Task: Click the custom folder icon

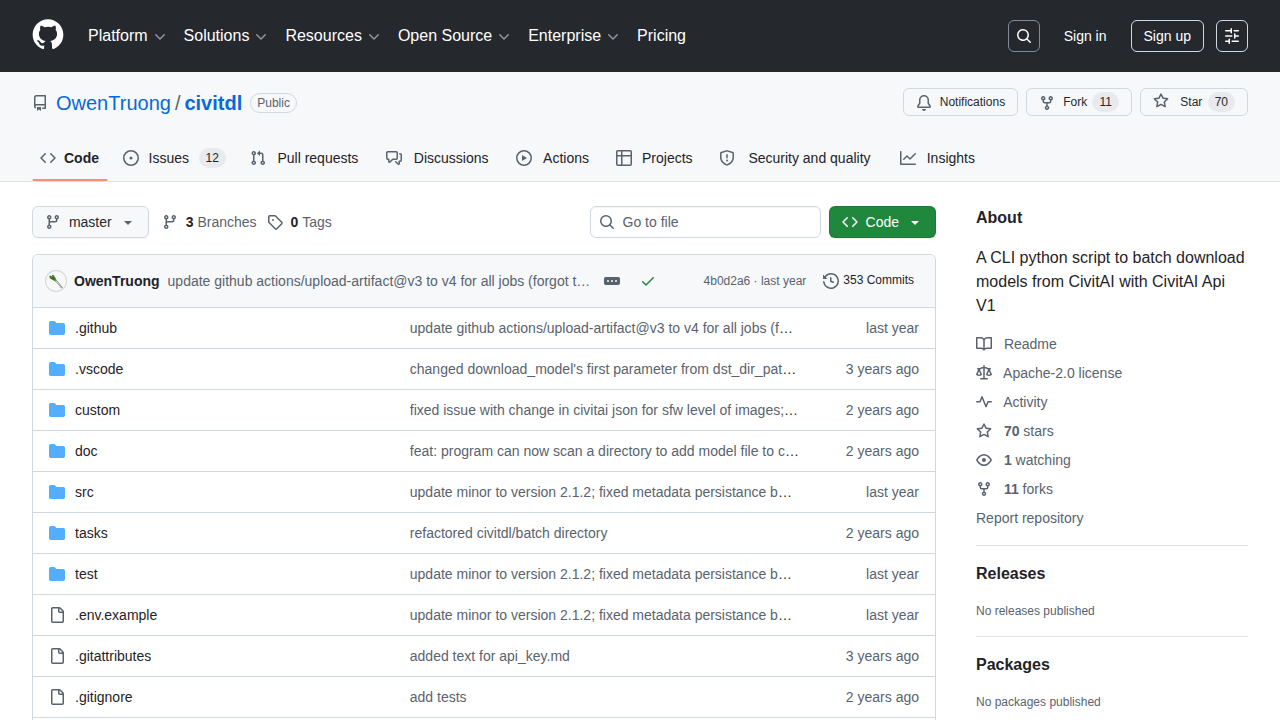Action: click(x=57, y=410)
